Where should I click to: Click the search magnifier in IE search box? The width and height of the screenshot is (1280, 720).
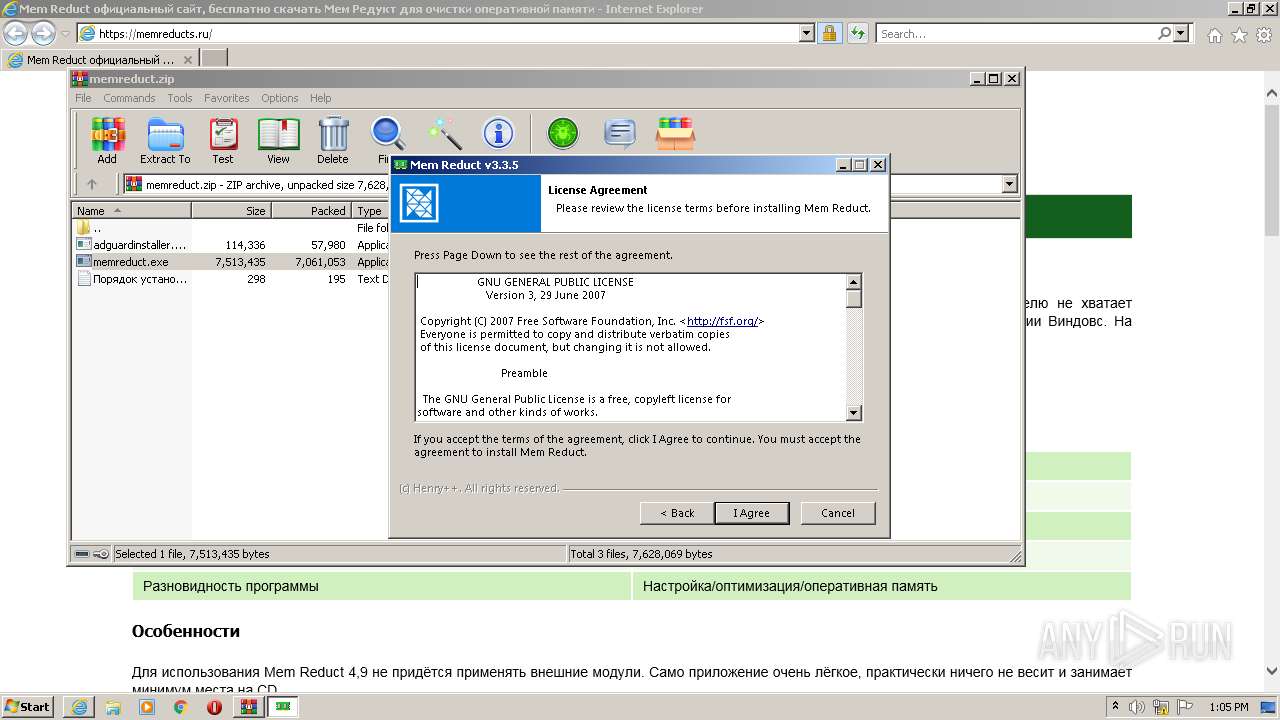pos(1164,33)
